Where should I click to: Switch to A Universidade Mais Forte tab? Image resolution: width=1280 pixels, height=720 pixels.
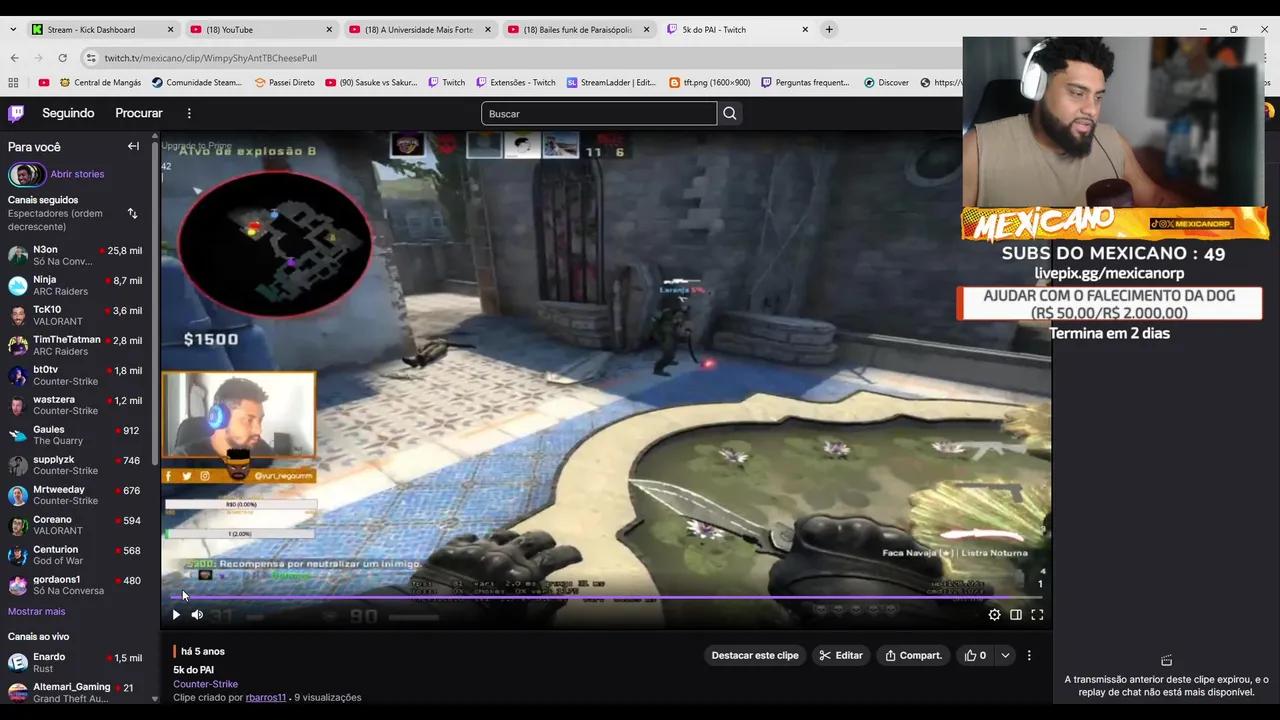click(420, 29)
